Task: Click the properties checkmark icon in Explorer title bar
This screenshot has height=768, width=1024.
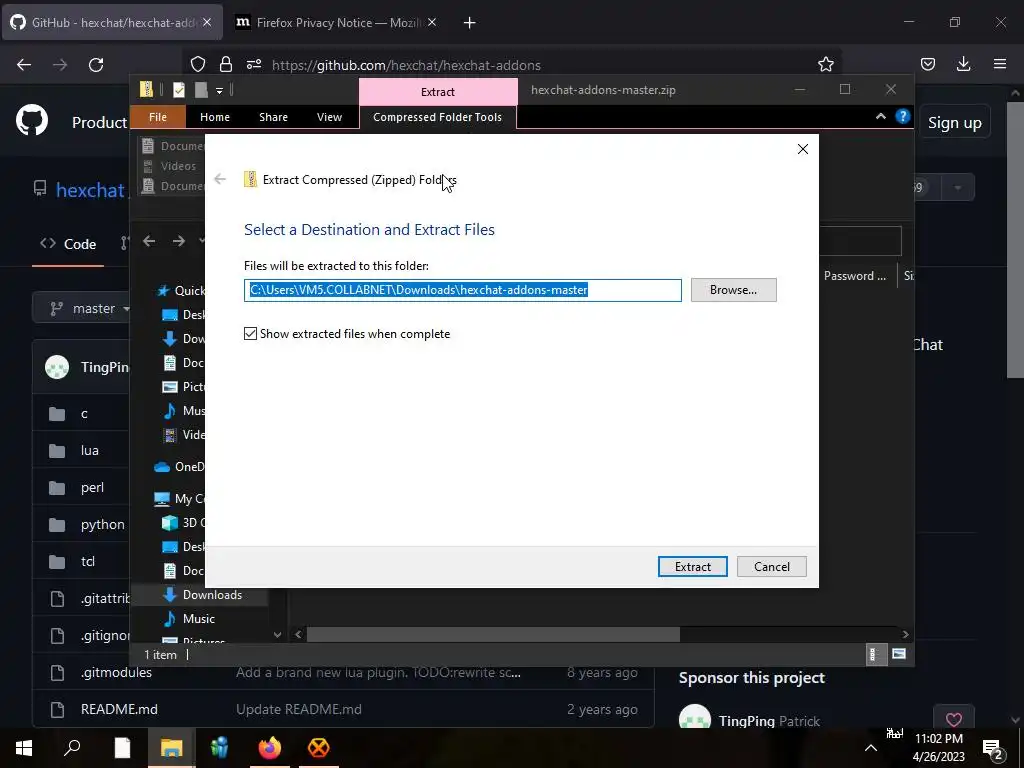Action: click(x=178, y=89)
